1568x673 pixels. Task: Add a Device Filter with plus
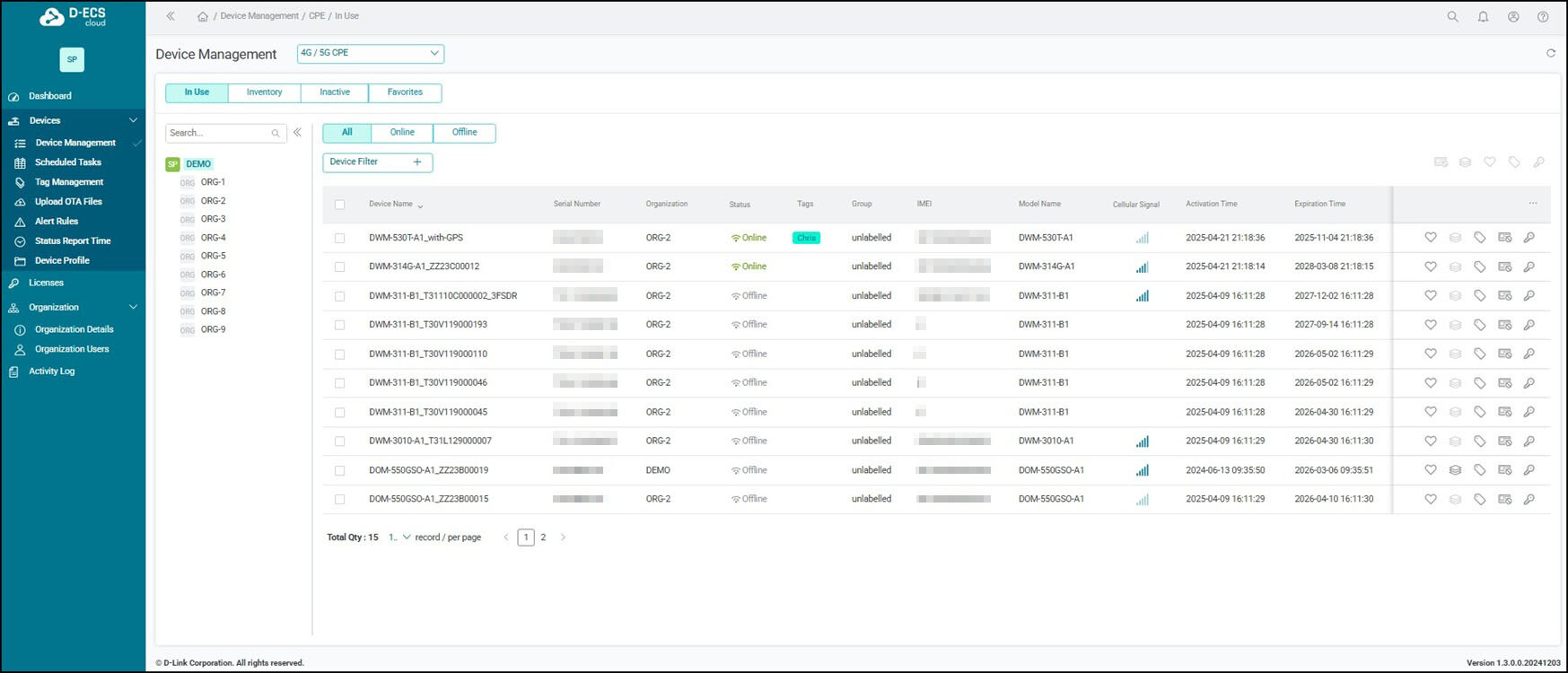click(x=417, y=162)
